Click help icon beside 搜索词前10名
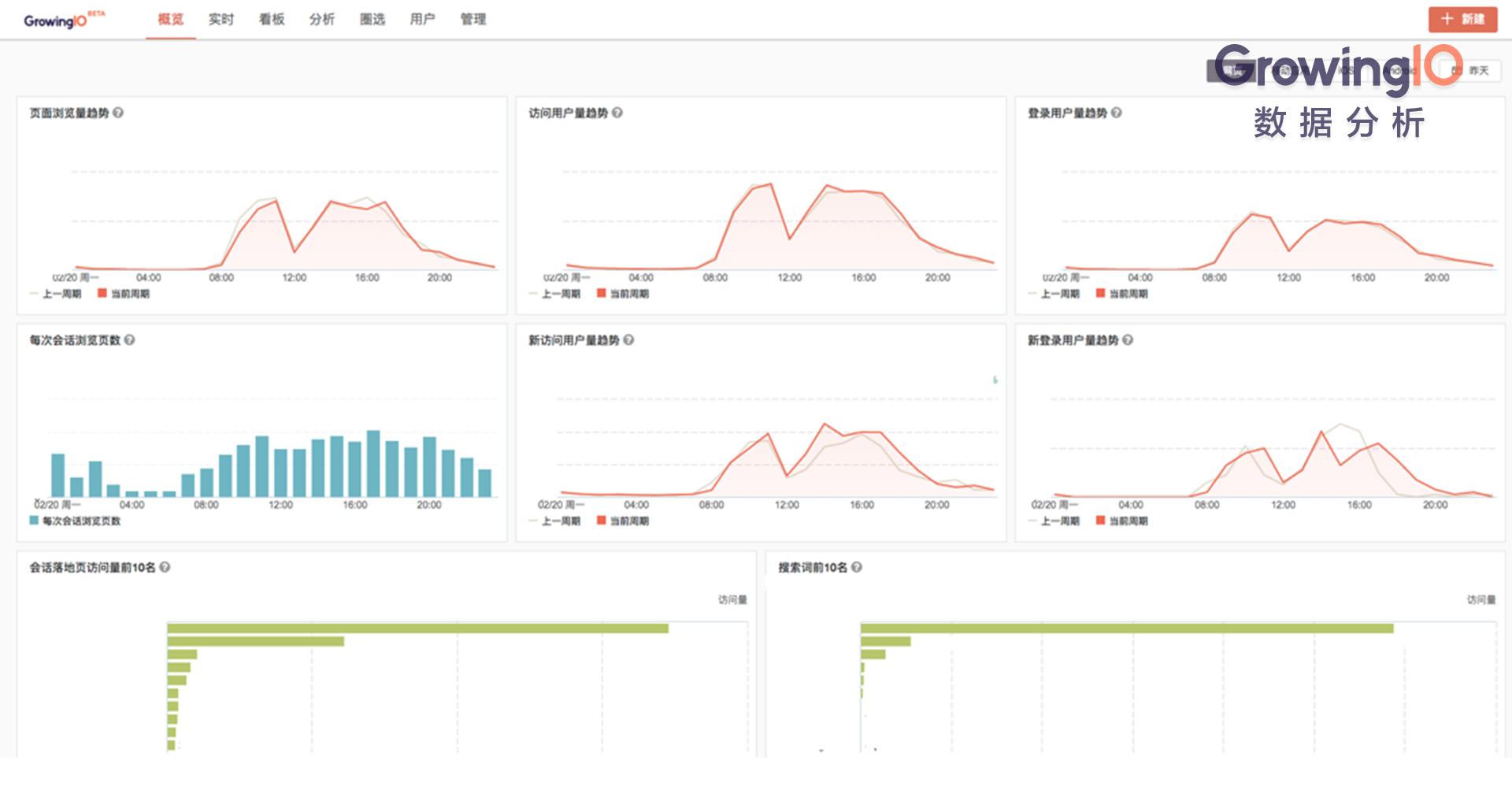The width and height of the screenshot is (1512, 790). point(857,566)
